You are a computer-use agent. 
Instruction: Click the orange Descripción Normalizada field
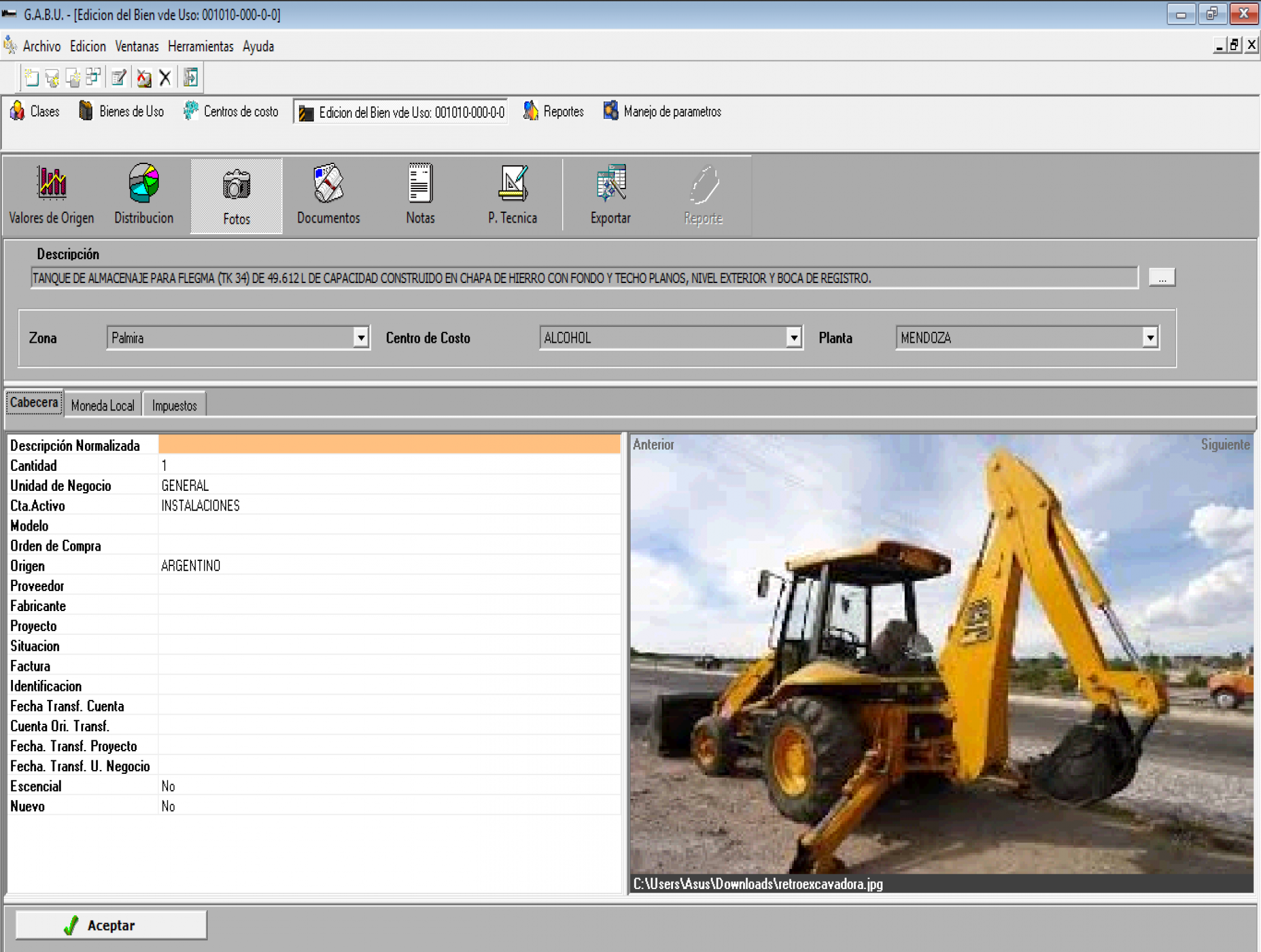point(389,444)
